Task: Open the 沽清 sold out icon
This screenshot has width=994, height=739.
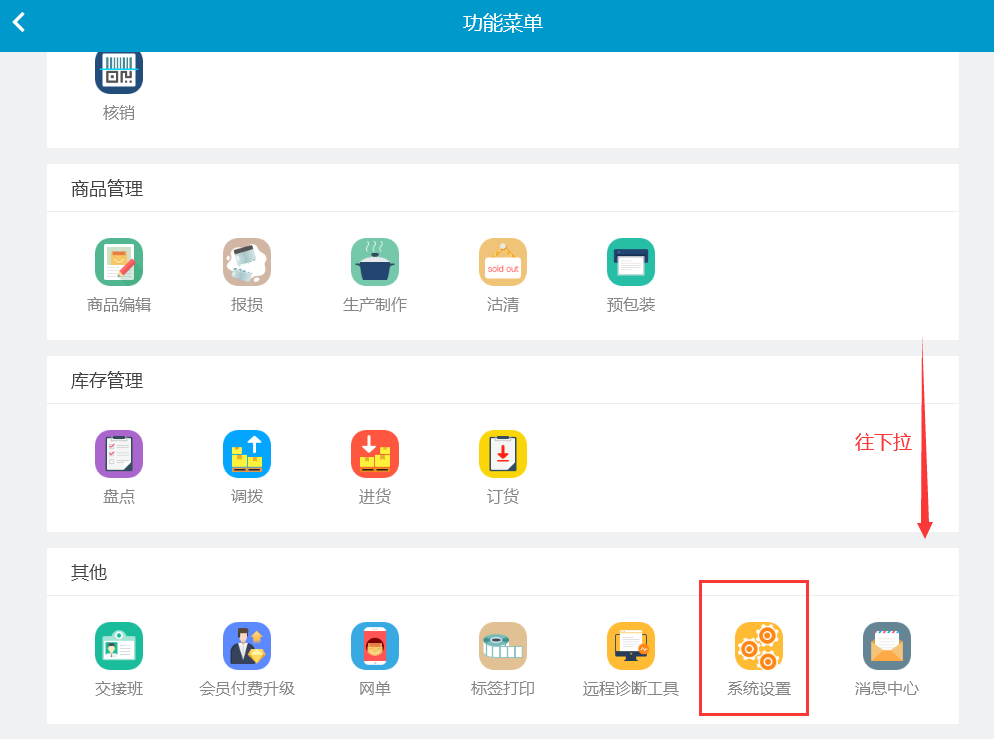Action: coord(503,262)
